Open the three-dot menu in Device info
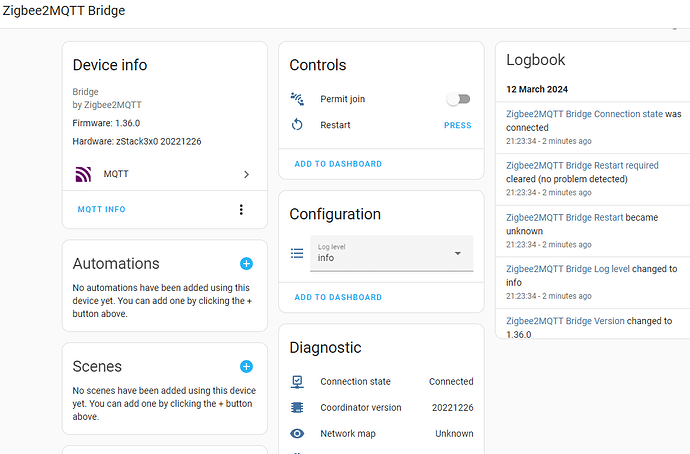Viewport: 690px width, 454px height. coord(241,209)
